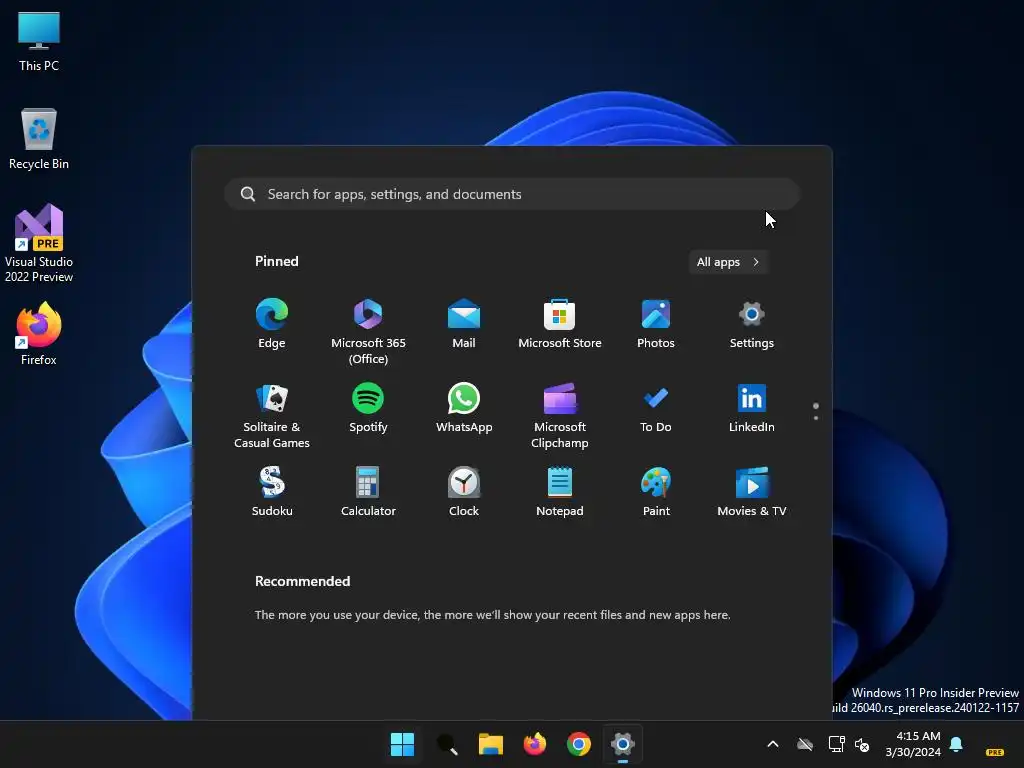
Task: Open File Explorer from taskbar
Action: 490,744
